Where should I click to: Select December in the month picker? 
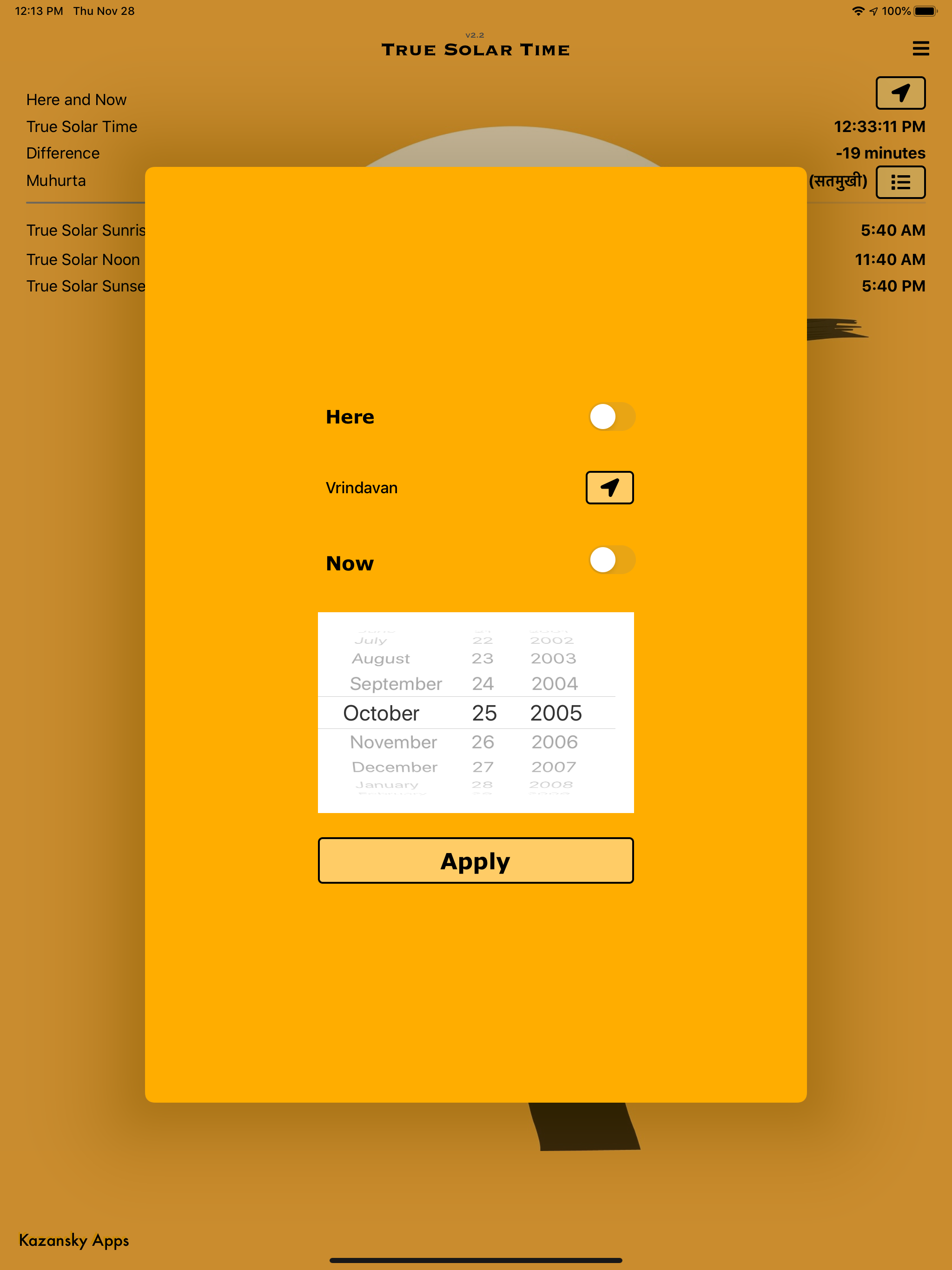point(395,767)
